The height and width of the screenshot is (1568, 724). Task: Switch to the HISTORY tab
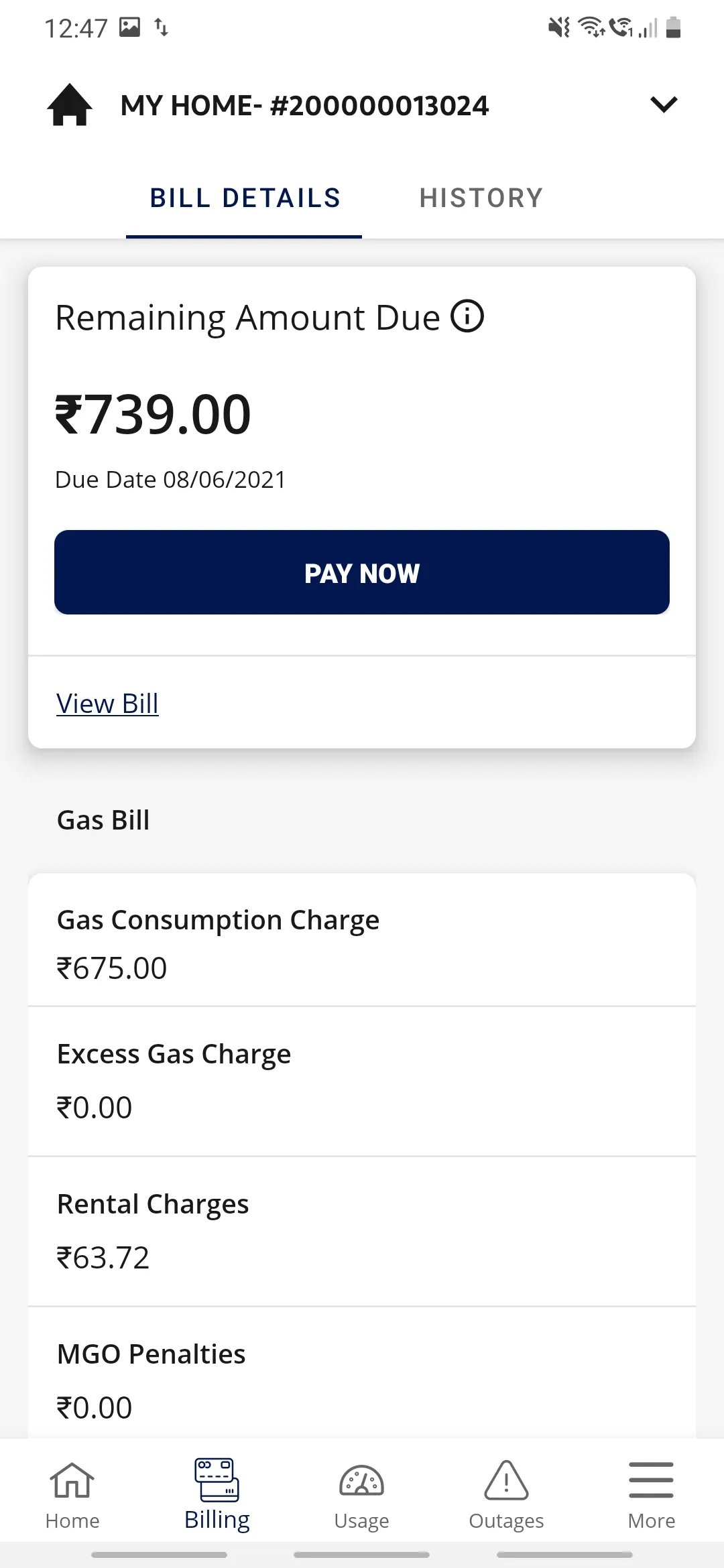481,197
